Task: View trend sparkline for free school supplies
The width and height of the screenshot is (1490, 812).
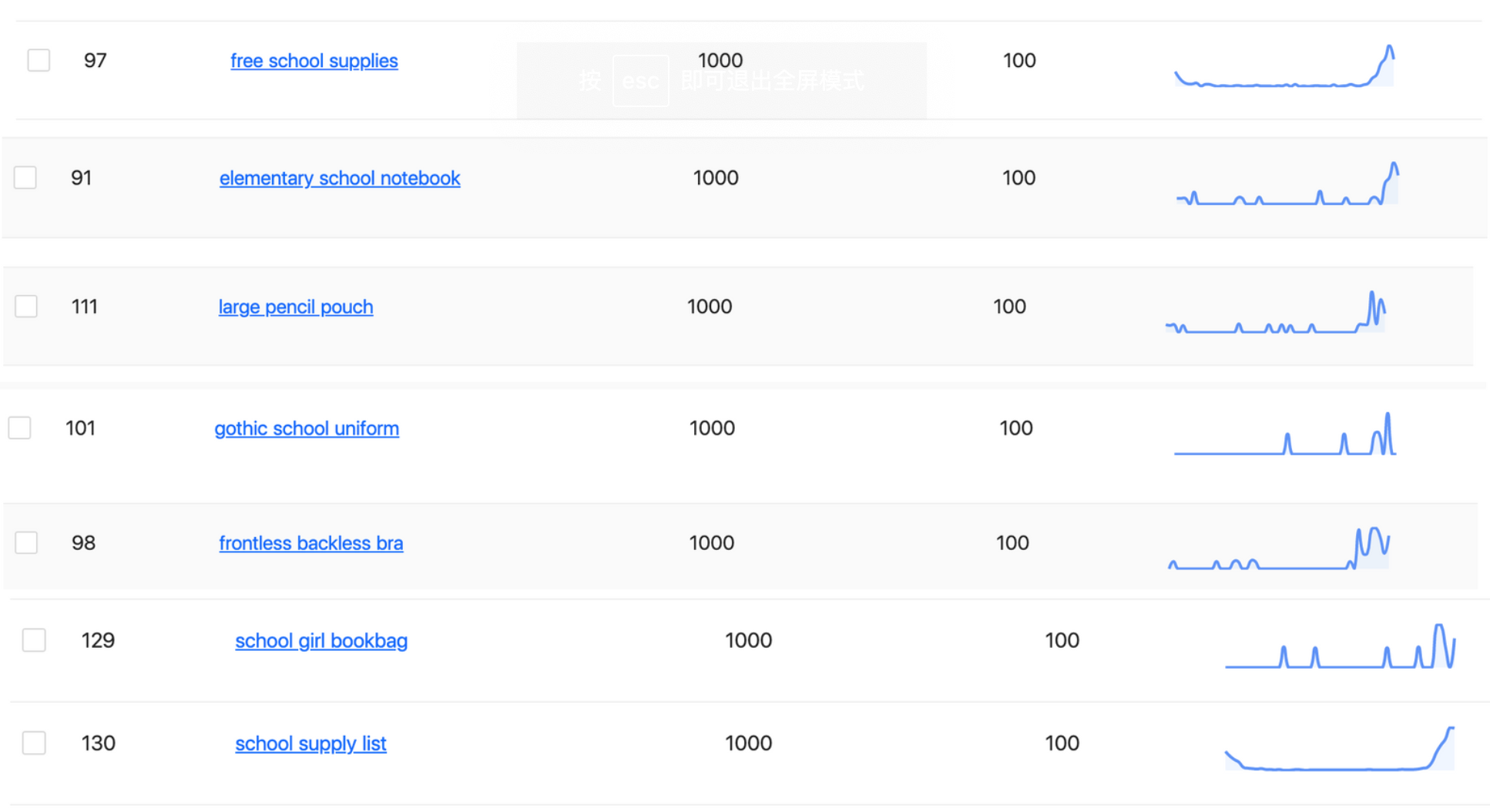Action: coord(1284,68)
